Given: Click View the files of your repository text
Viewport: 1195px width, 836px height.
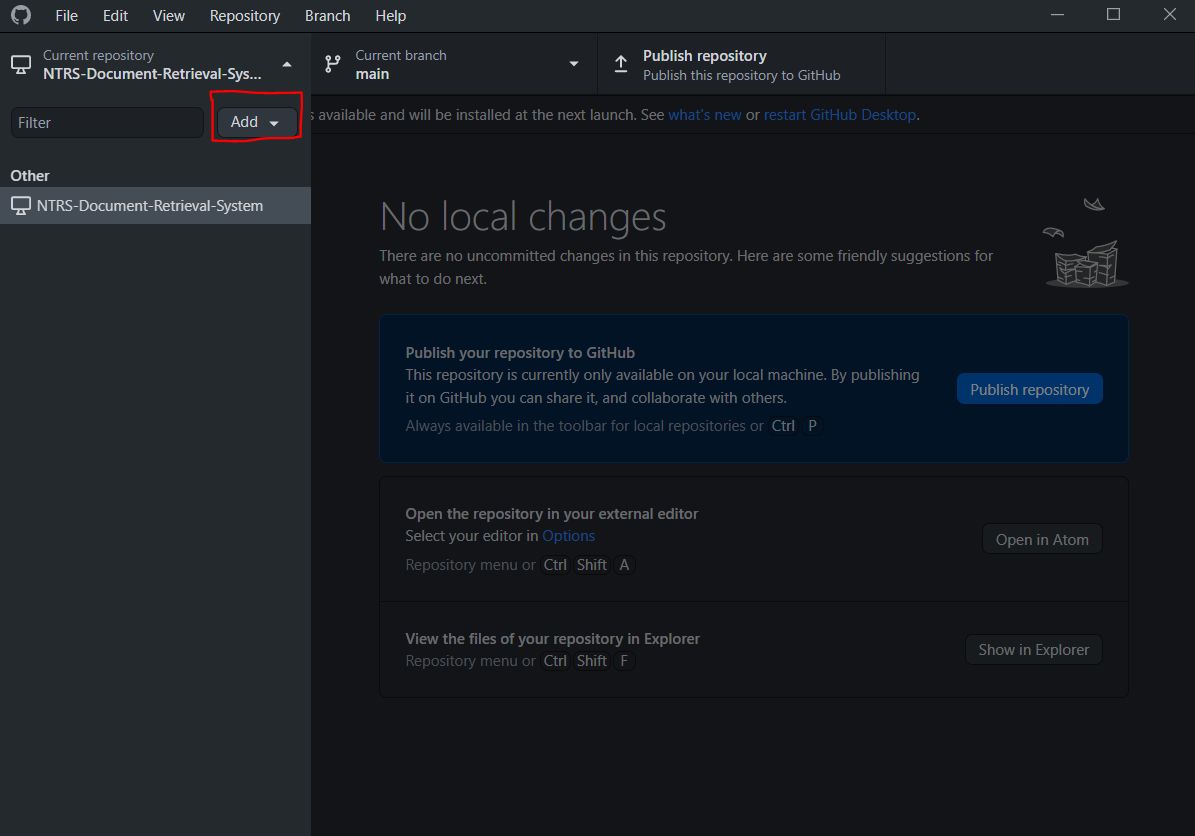Looking at the screenshot, I should (x=553, y=639).
